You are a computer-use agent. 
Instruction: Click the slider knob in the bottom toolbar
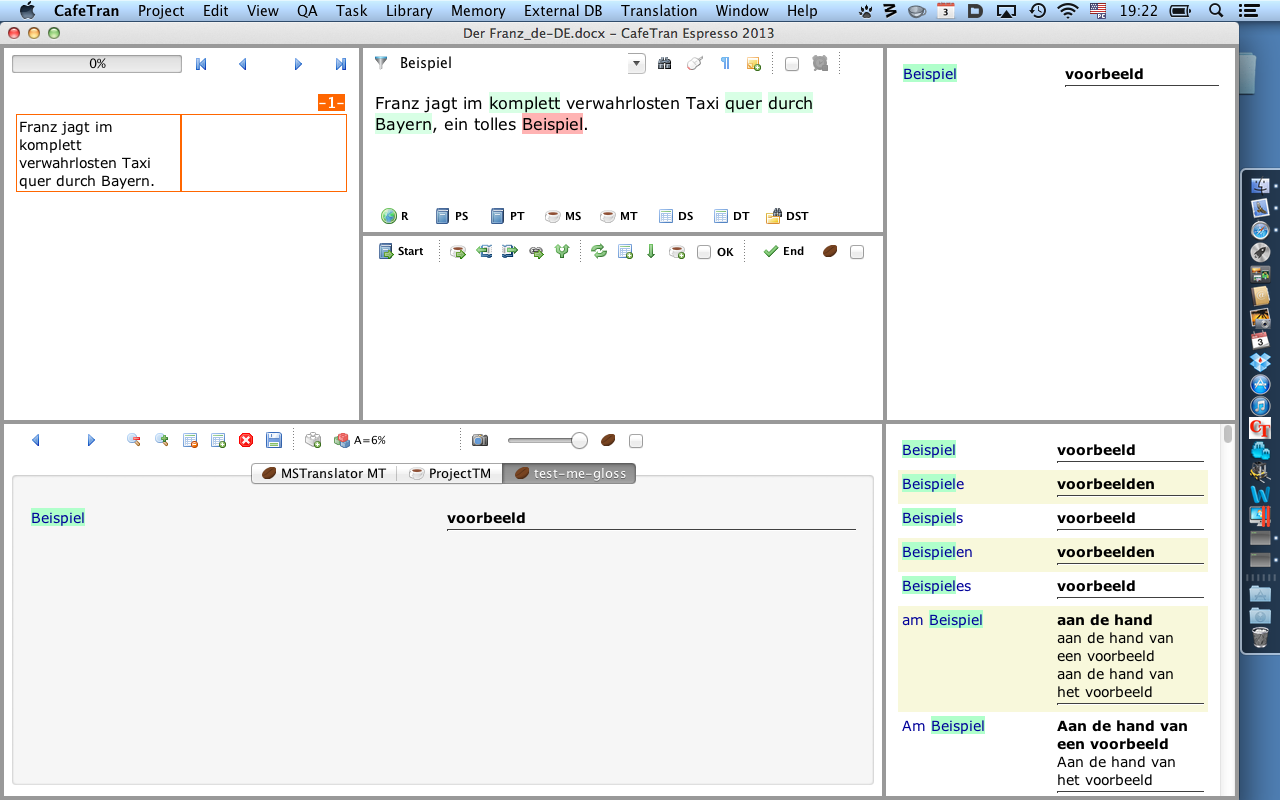[x=579, y=440]
